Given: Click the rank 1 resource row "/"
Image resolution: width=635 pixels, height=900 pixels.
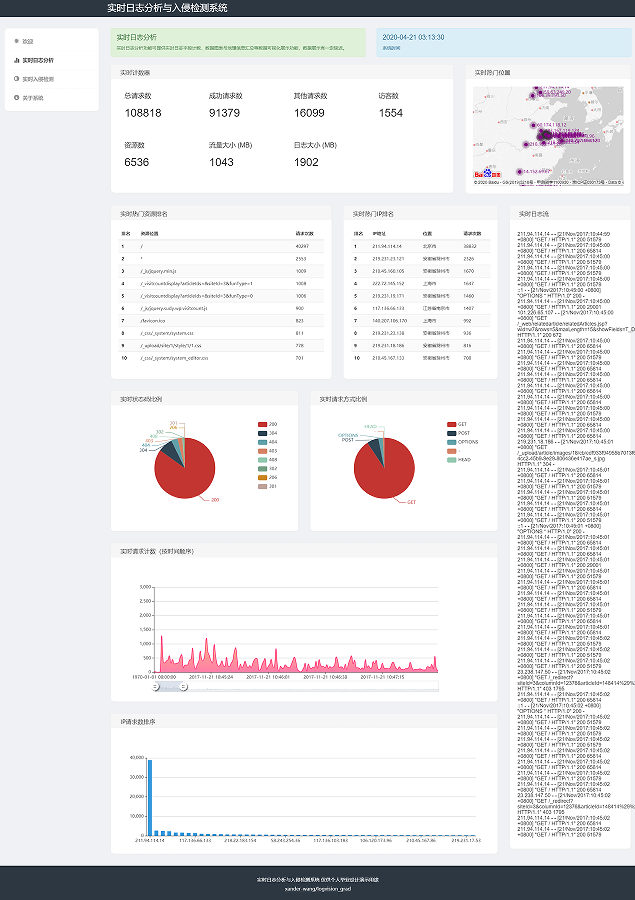Looking at the screenshot, I should point(221,246).
